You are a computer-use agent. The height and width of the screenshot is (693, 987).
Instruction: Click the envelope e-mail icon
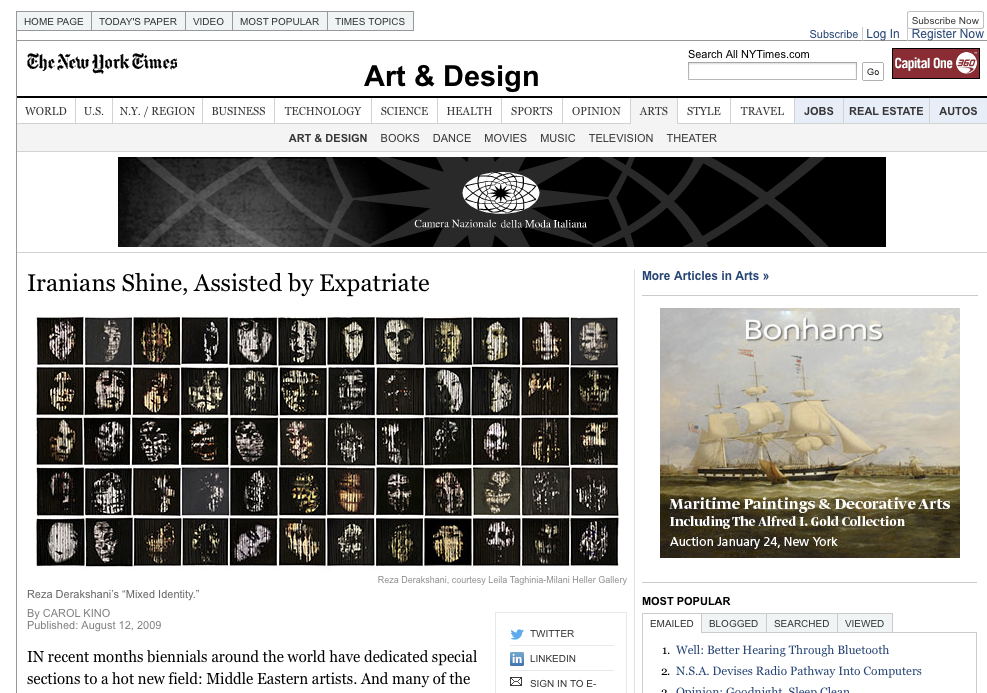pyautogui.click(x=516, y=682)
